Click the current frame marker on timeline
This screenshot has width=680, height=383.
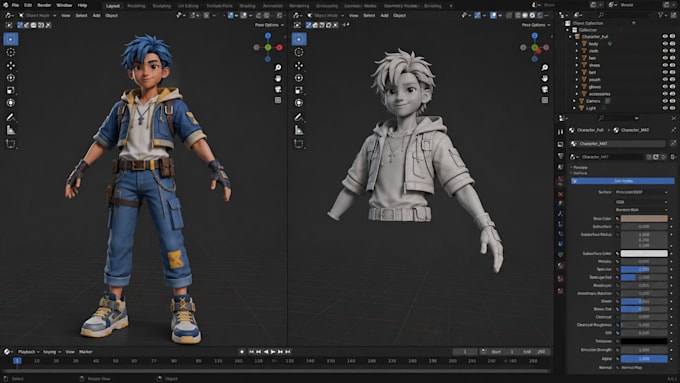click(x=17, y=361)
